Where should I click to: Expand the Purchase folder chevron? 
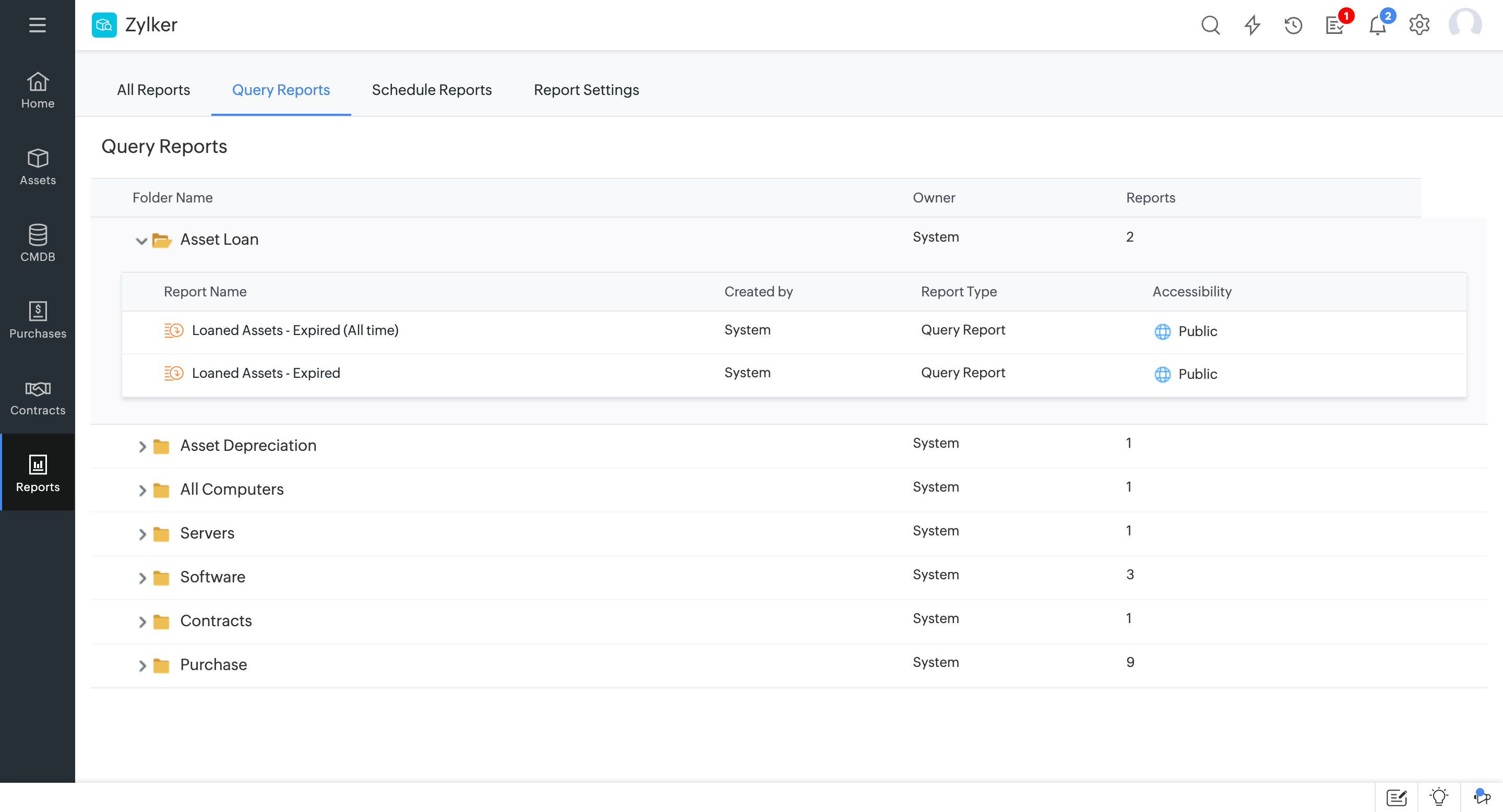[x=142, y=665]
